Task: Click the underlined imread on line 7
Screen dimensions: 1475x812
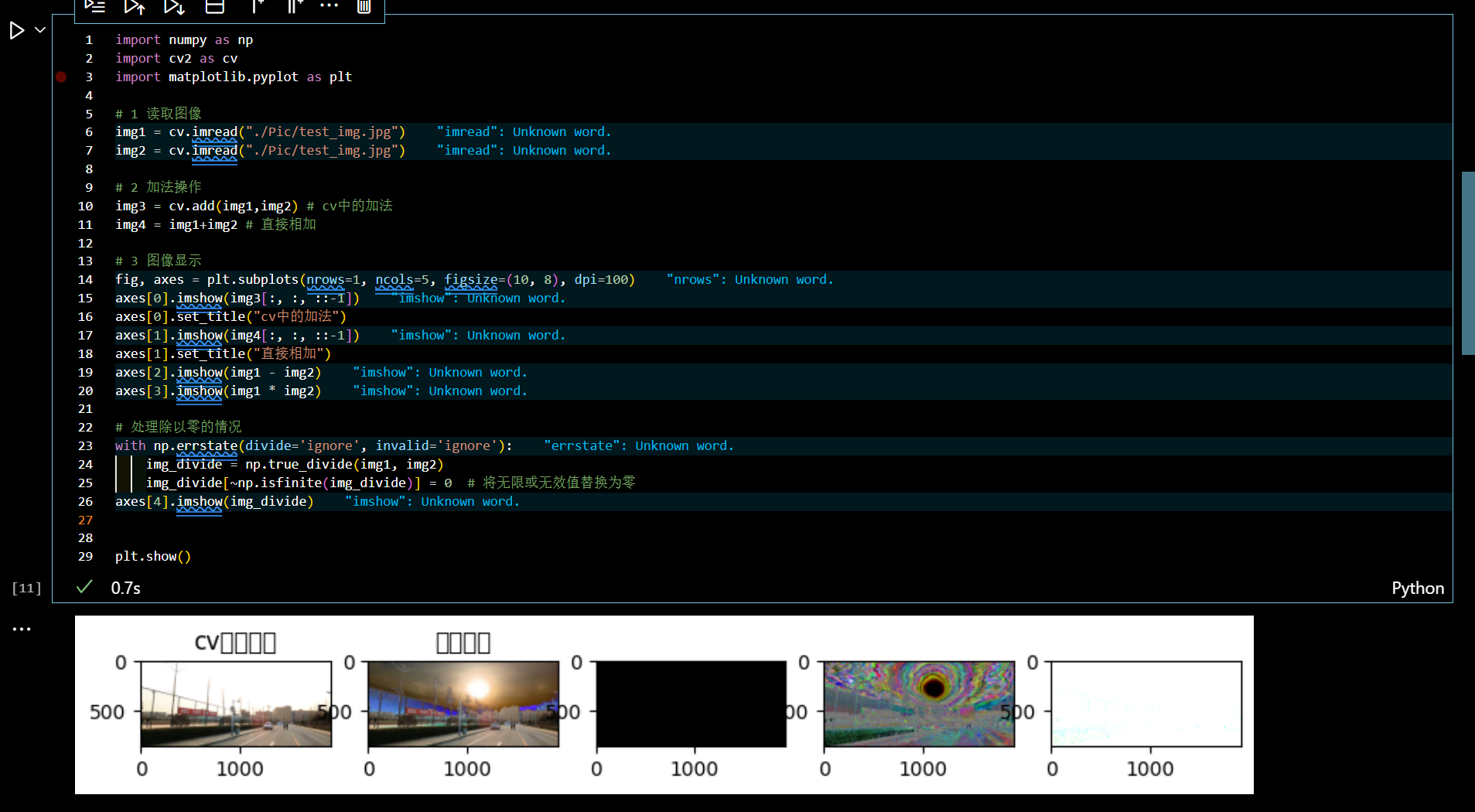Action: click(214, 151)
